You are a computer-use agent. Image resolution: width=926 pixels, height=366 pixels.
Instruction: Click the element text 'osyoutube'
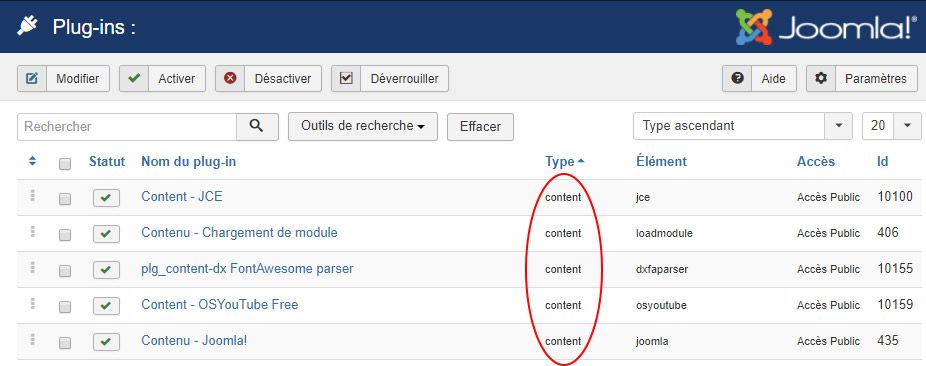661,306
